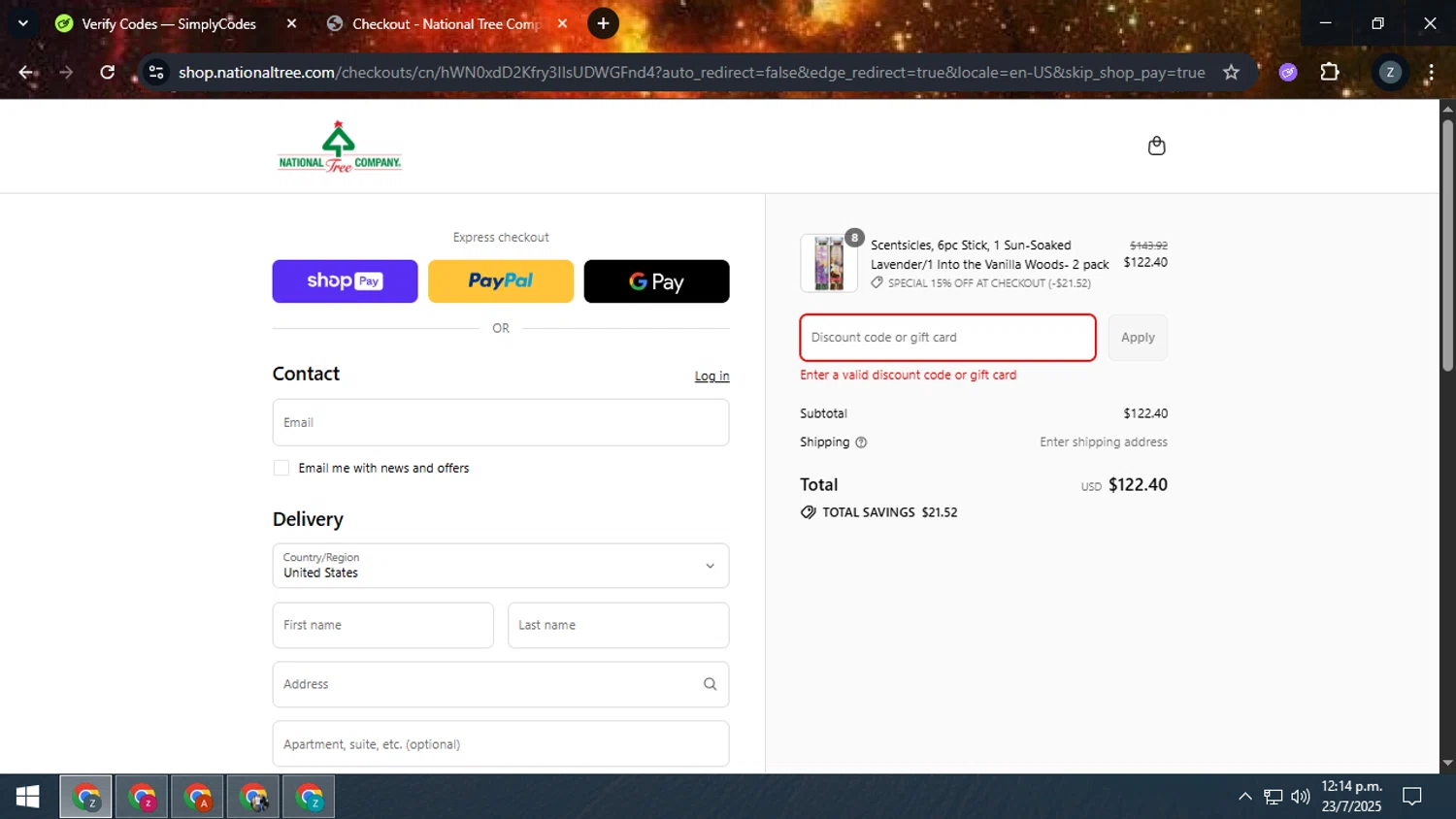Open the notification center icon
1456x819 pixels.
[1412, 797]
